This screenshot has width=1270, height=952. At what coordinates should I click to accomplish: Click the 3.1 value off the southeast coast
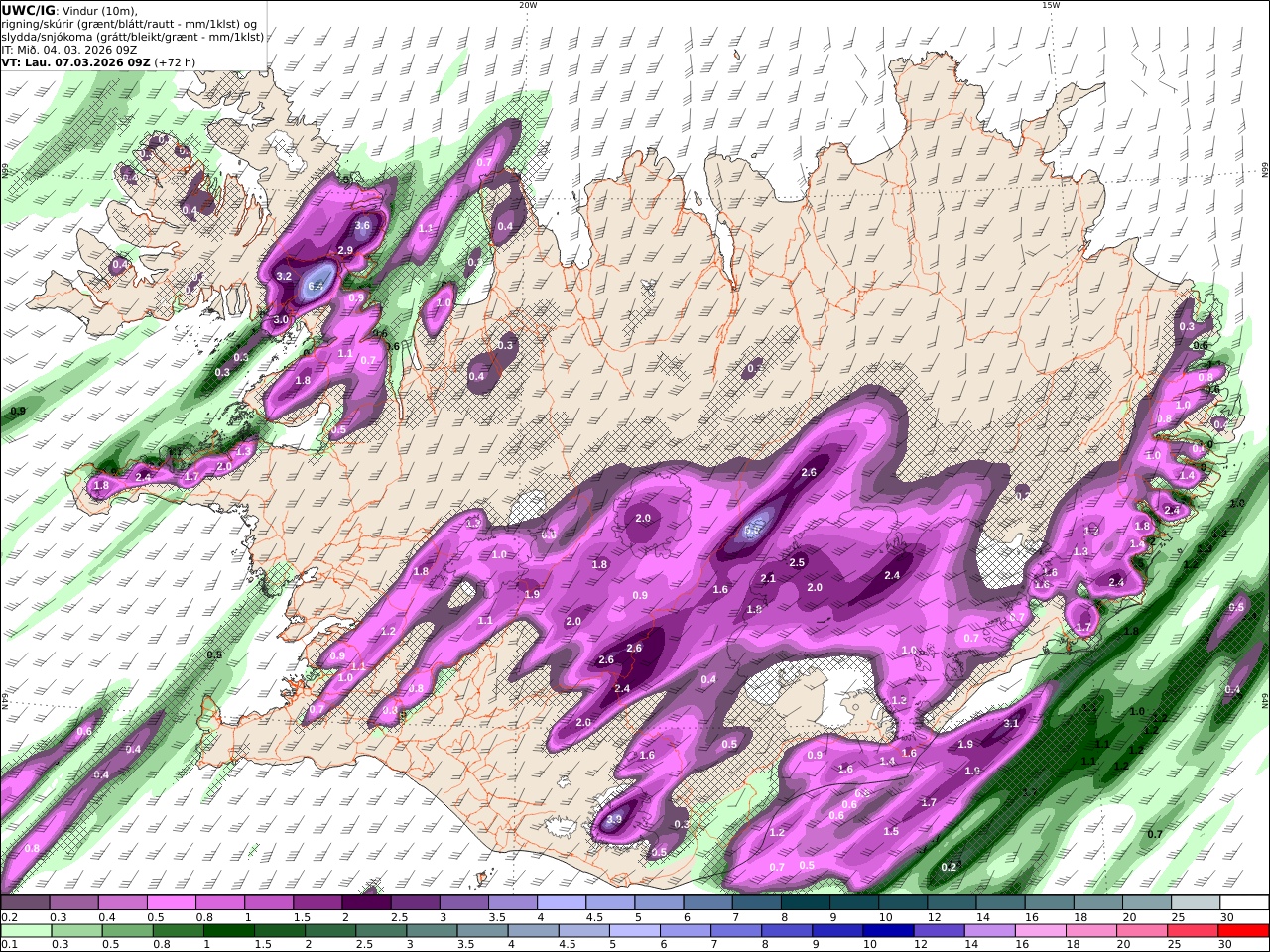point(1011,723)
